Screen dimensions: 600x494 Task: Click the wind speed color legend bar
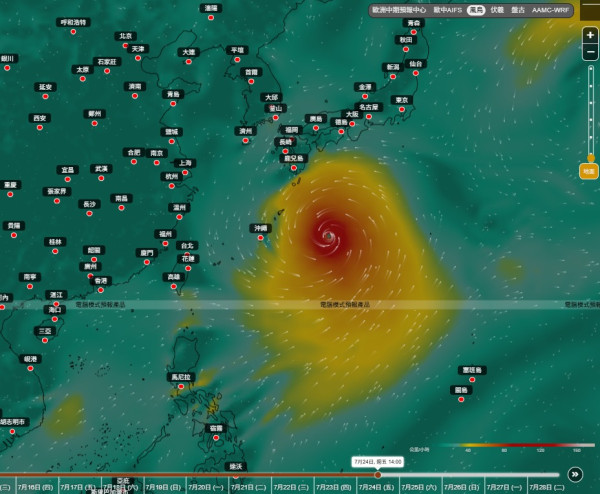pos(518,445)
